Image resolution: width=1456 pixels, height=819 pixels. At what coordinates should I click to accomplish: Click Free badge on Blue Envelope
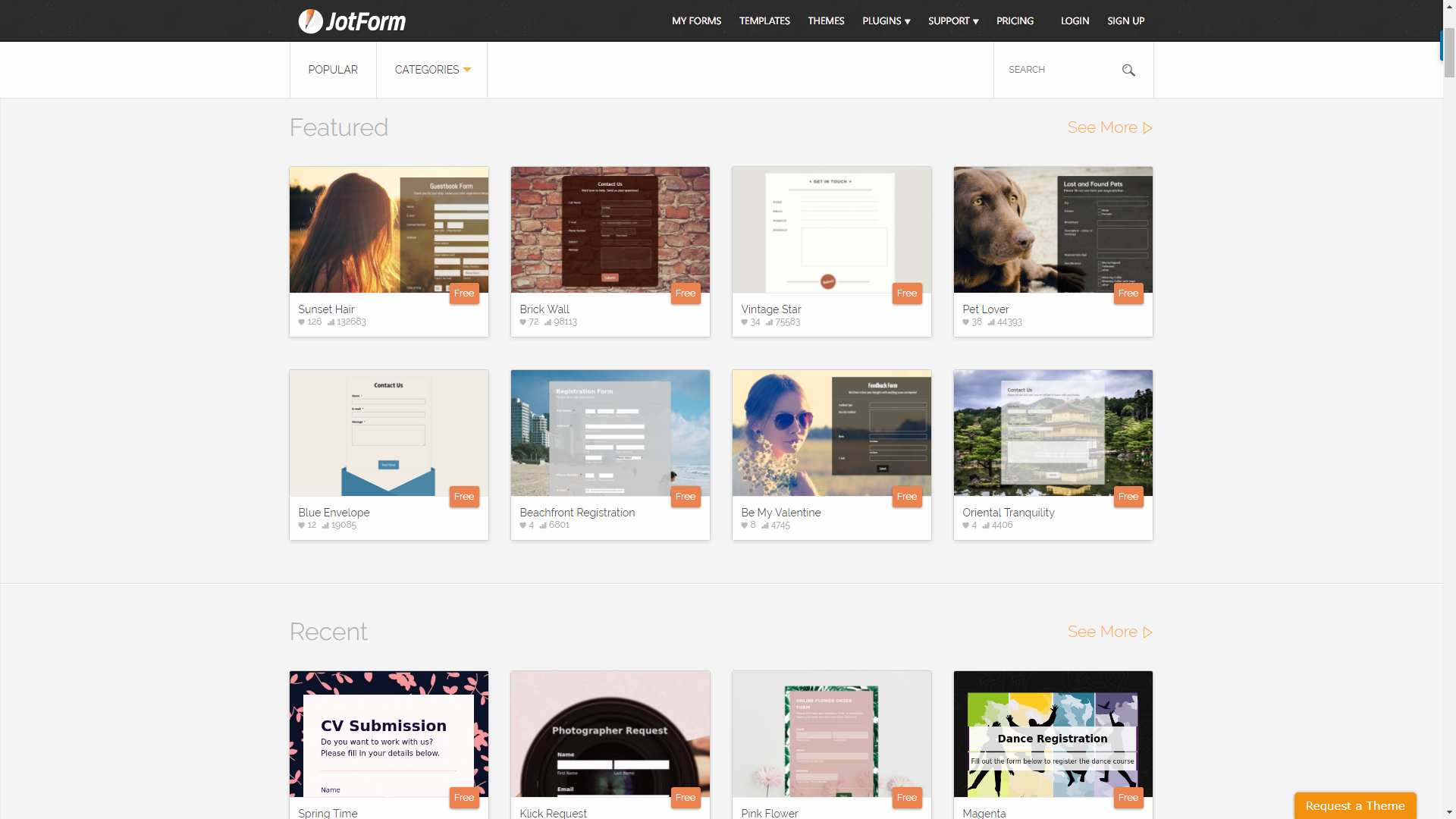464,497
